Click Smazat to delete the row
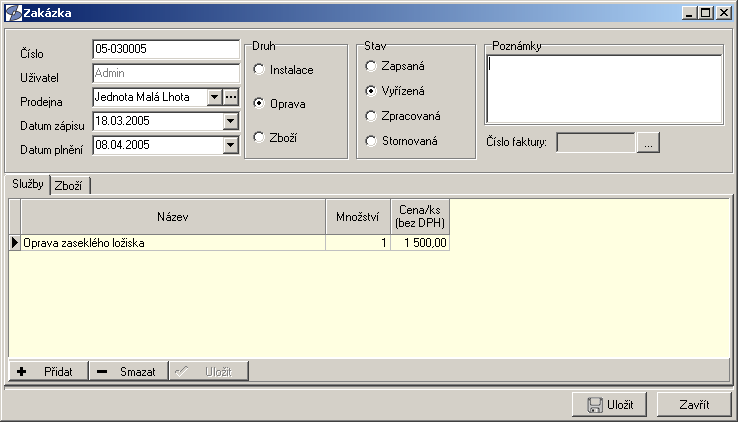 pyautogui.click(x=127, y=371)
